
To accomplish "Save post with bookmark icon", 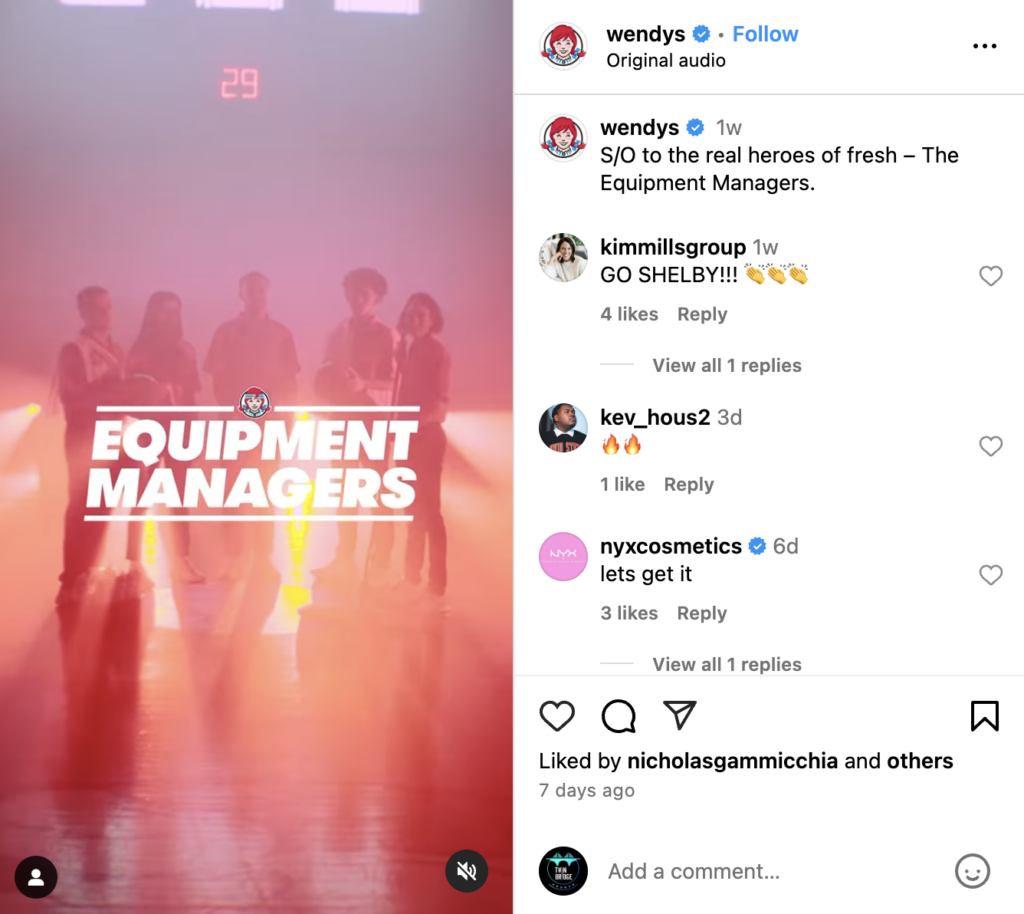I will (x=984, y=716).
